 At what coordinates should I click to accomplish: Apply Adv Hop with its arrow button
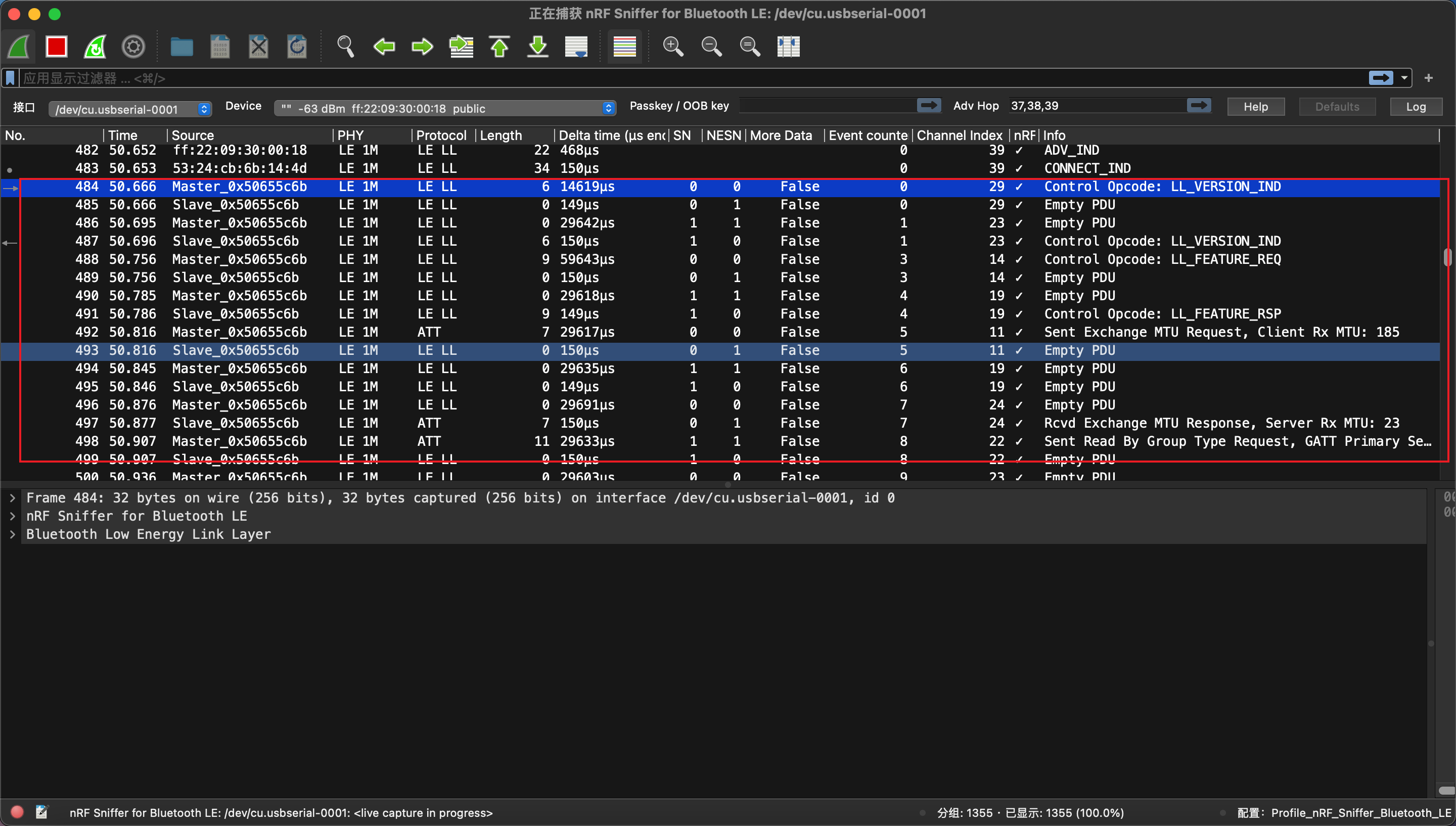(1199, 106)
